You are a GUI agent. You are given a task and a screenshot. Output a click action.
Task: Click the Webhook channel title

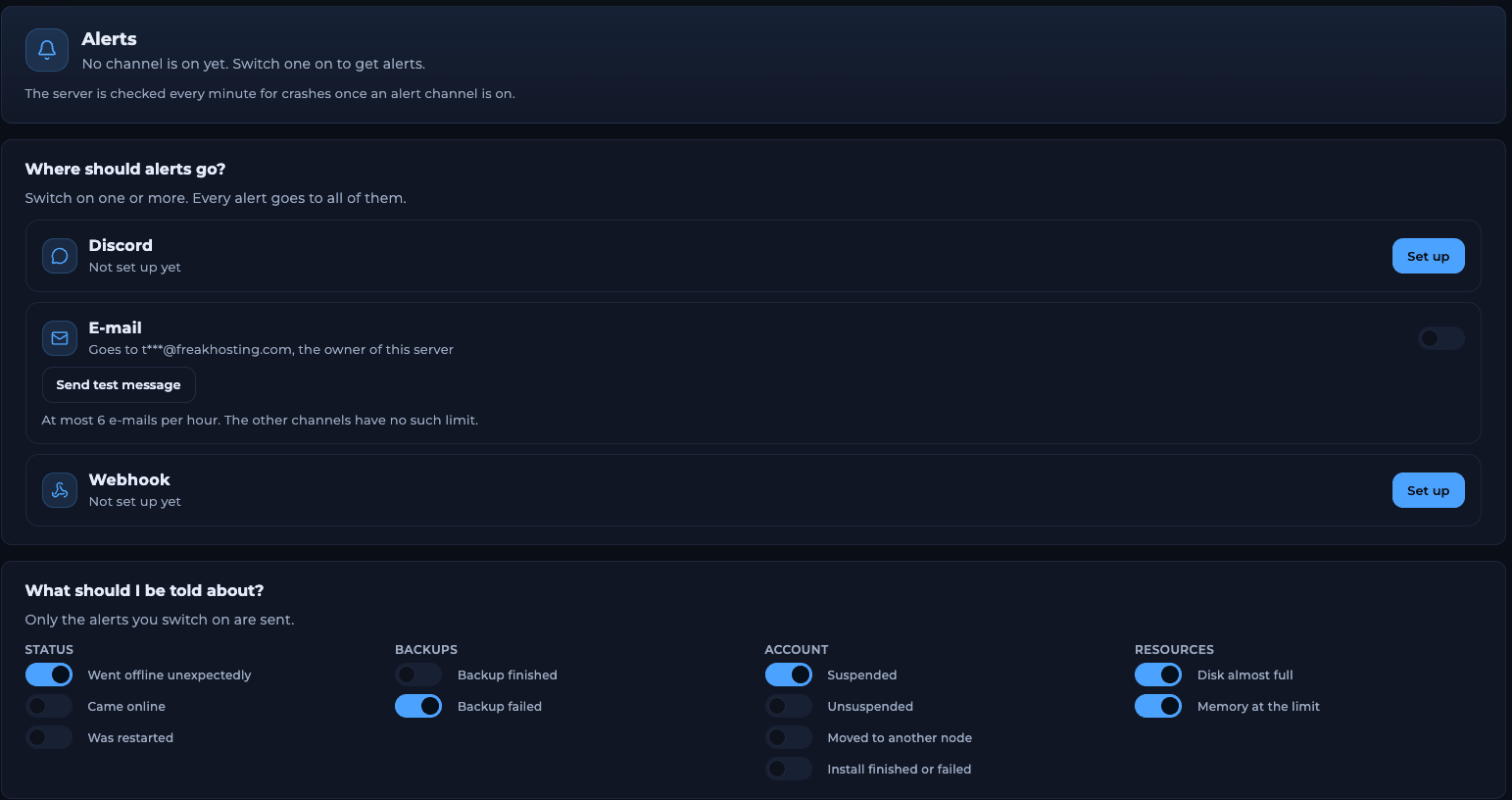coord(129,480)
